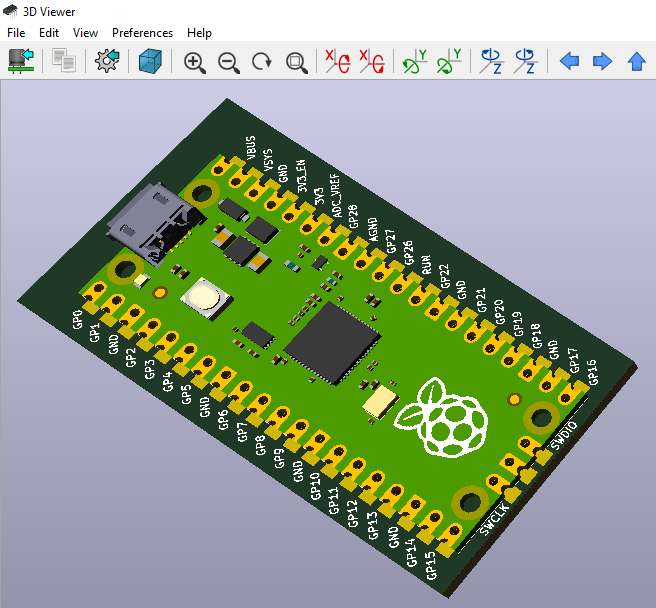The image size is (656, 608).
Task: Rotate Z clockwise
Action: tap(492, 62)
